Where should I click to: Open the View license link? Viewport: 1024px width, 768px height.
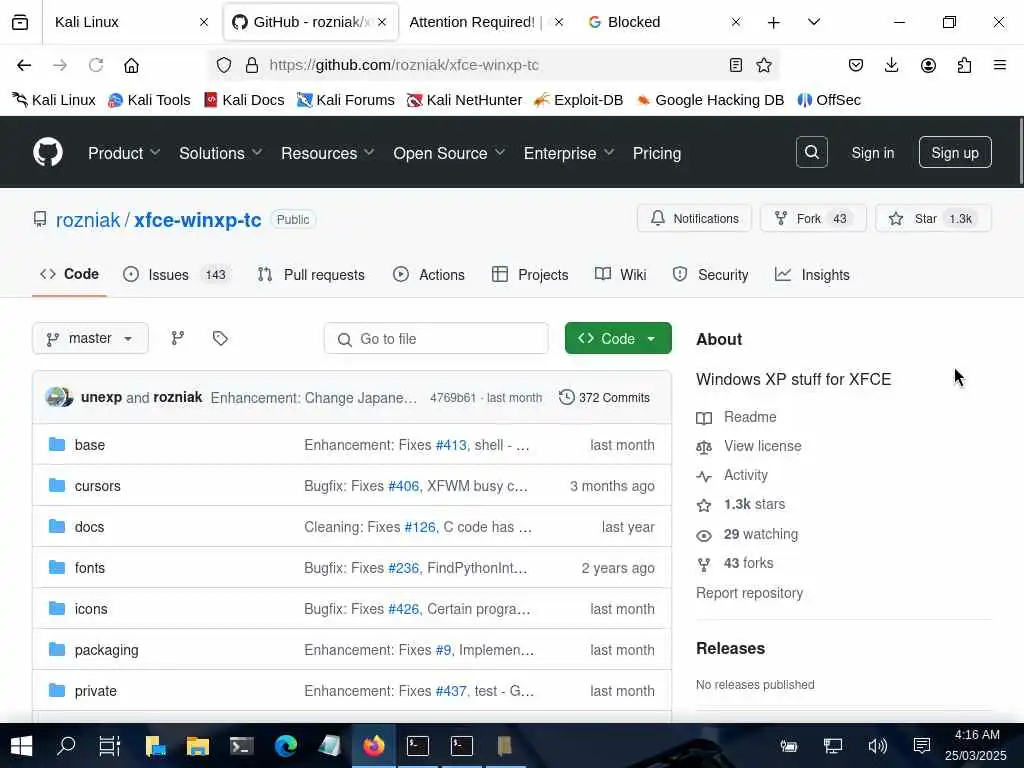pyautogui.click(x=749, y=446)
